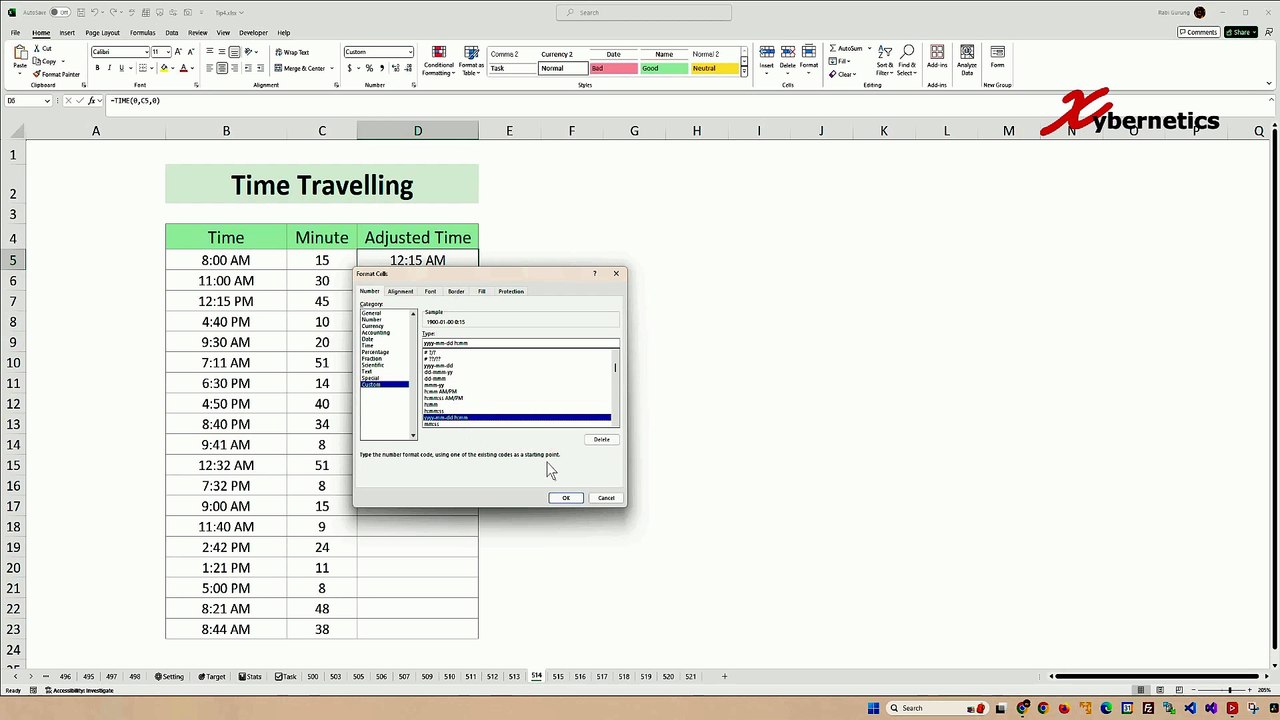
Task: Open Find & Select
Action: click(x=907, y=60)
